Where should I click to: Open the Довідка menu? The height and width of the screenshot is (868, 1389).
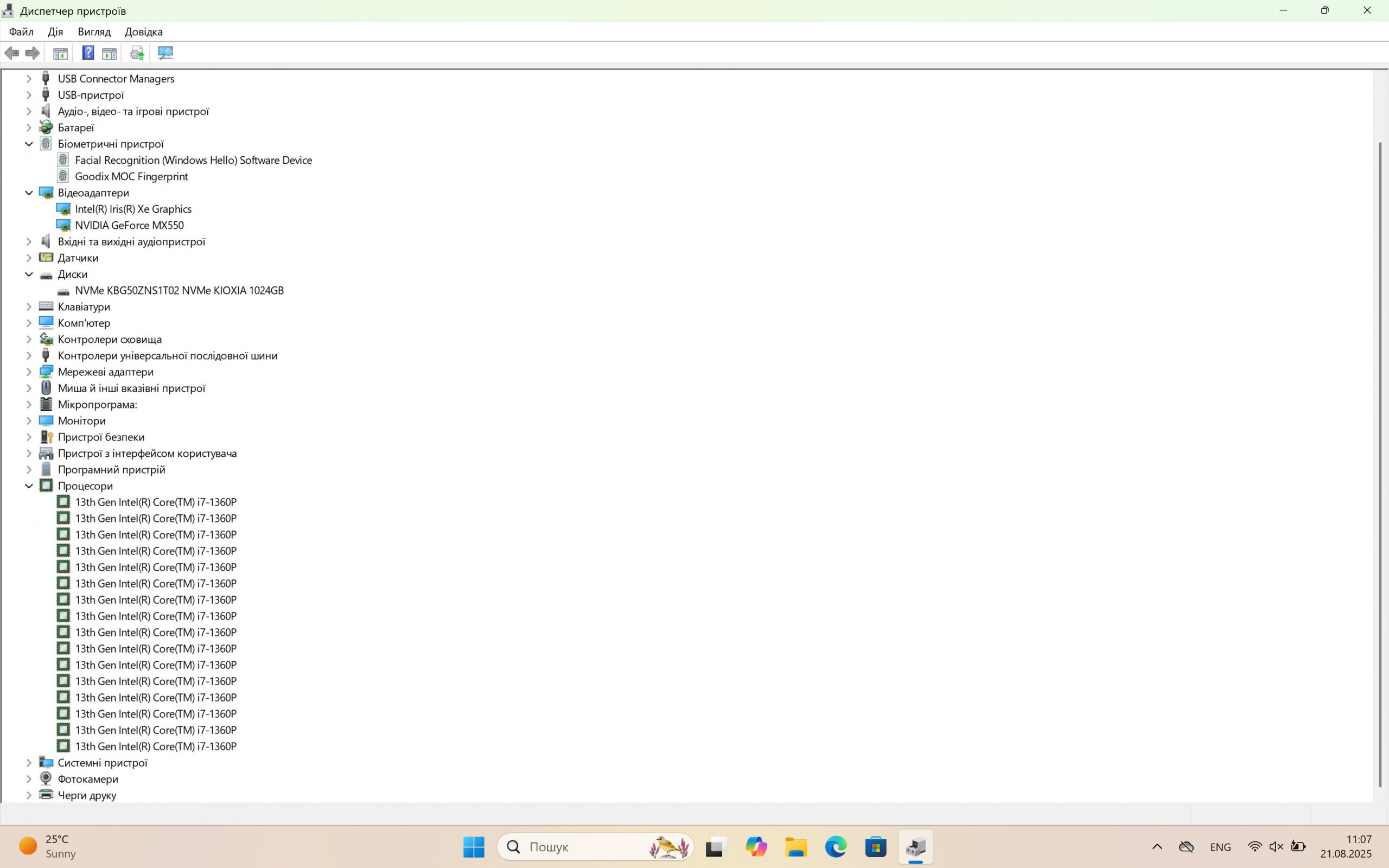(x=143, y=31)
